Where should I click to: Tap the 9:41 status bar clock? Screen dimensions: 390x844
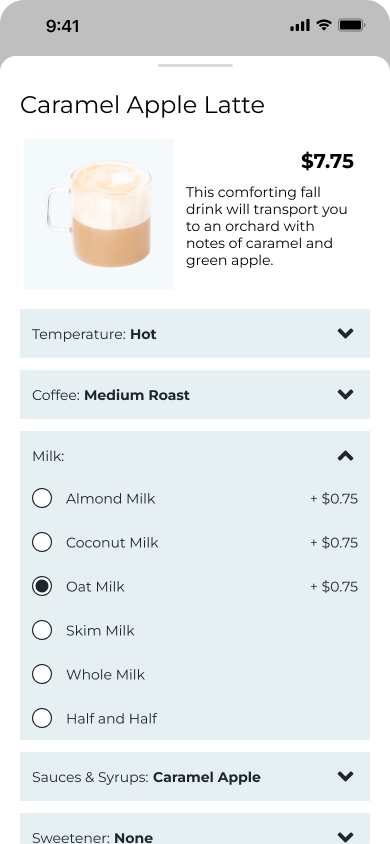click(x=62, y=26)
